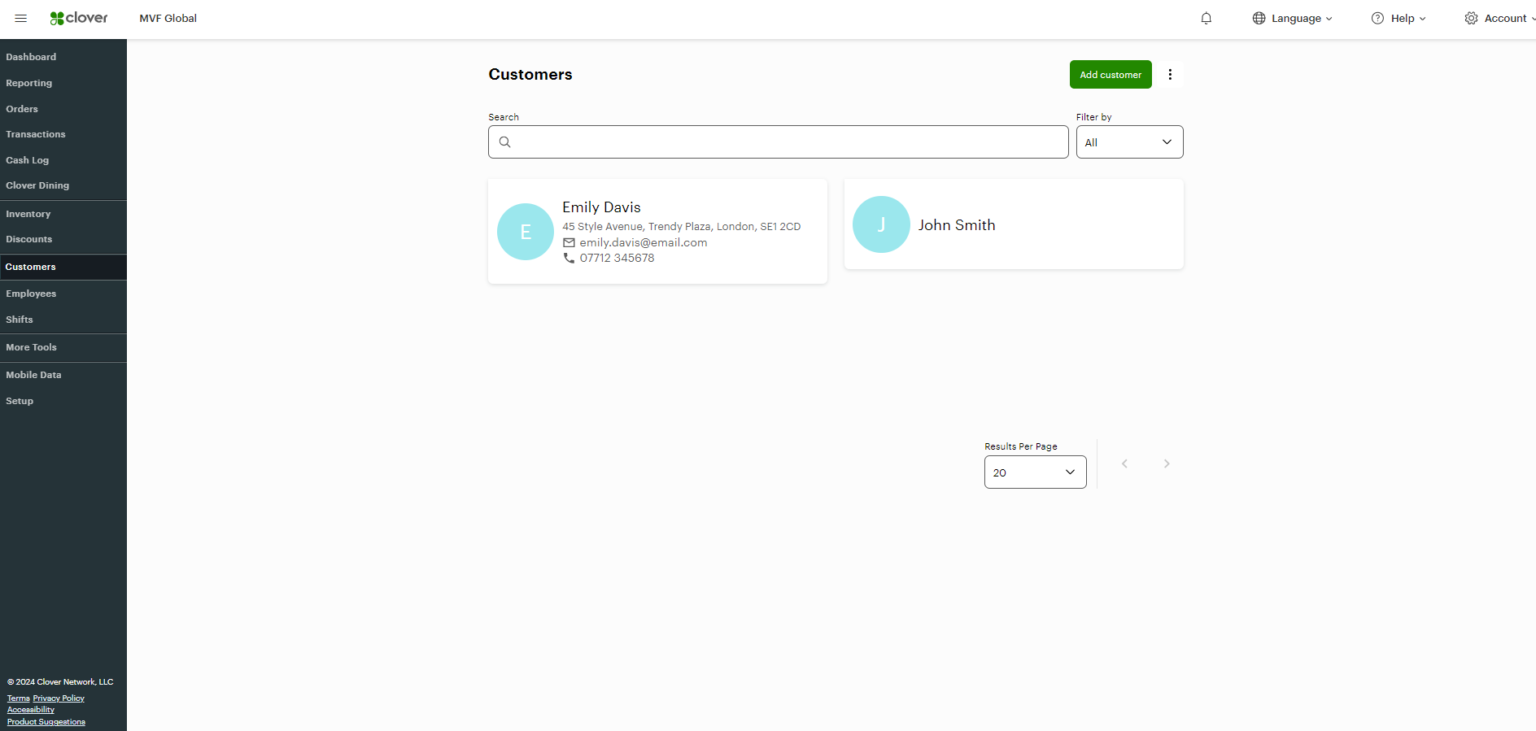Image resolution: width=1536 pixels, height=731 pixels.
Task: Open the notifications bell icon
Action: point(1205,18)
